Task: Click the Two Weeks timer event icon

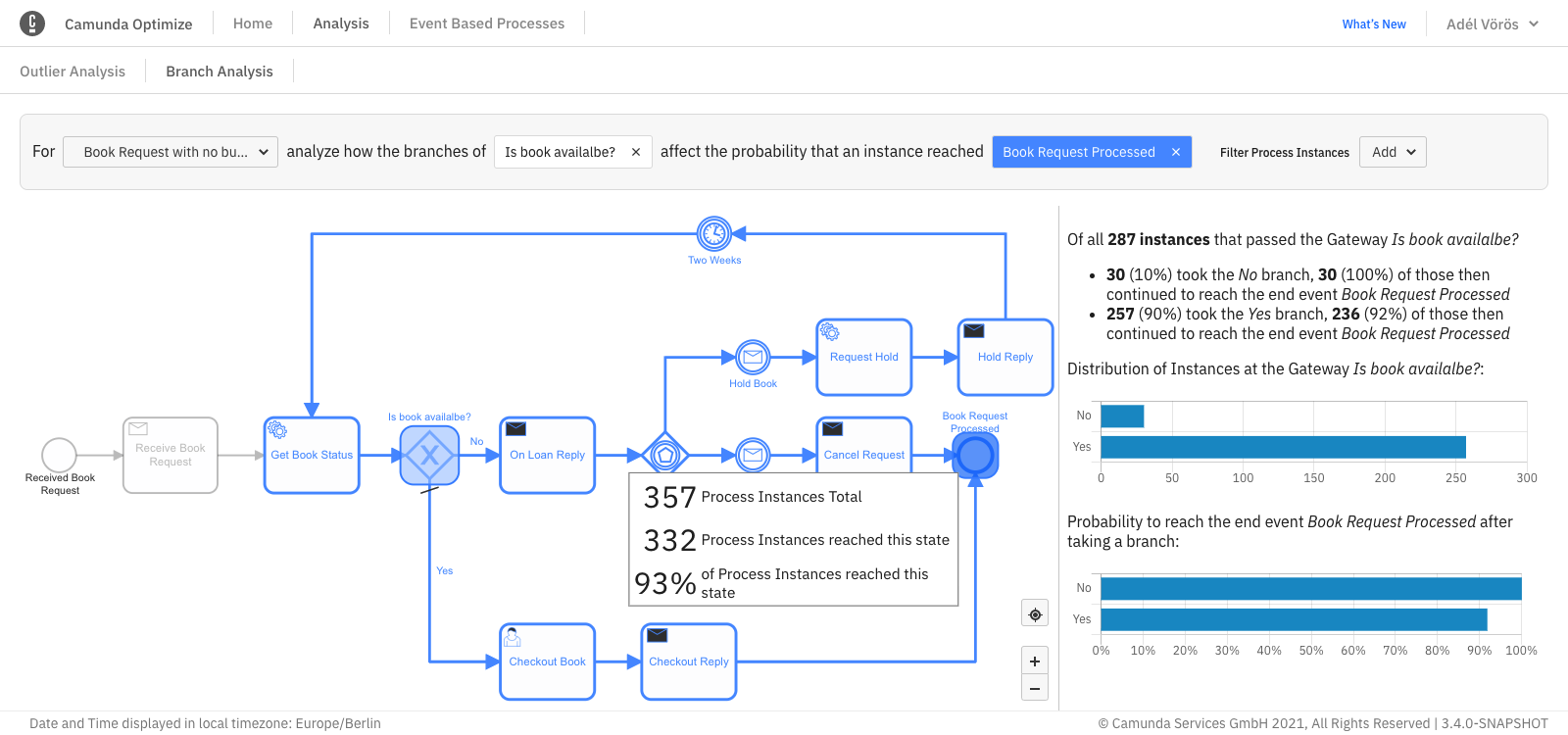Action: point(714,234)
